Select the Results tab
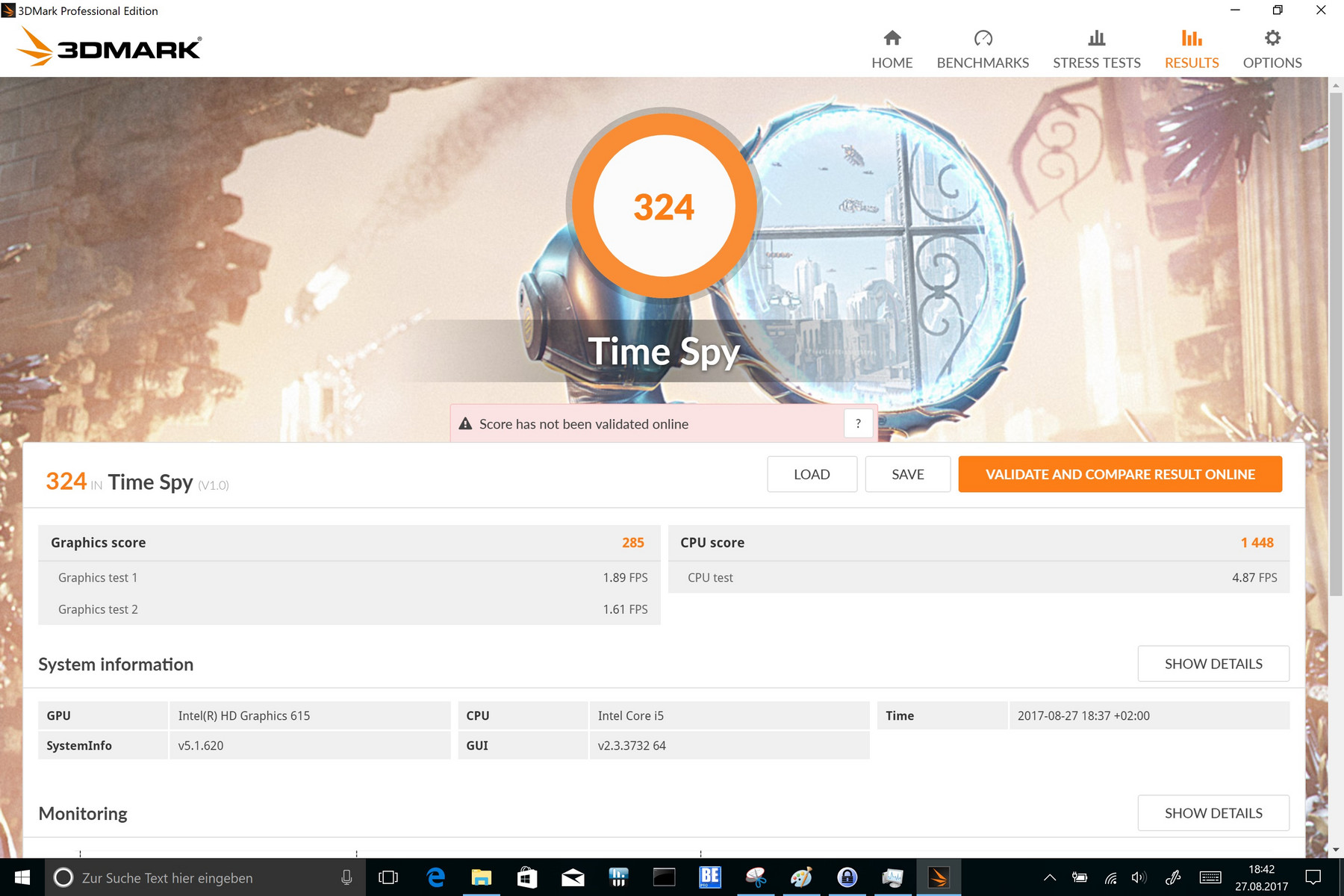1344x896 pixels. coord(1192,50)
